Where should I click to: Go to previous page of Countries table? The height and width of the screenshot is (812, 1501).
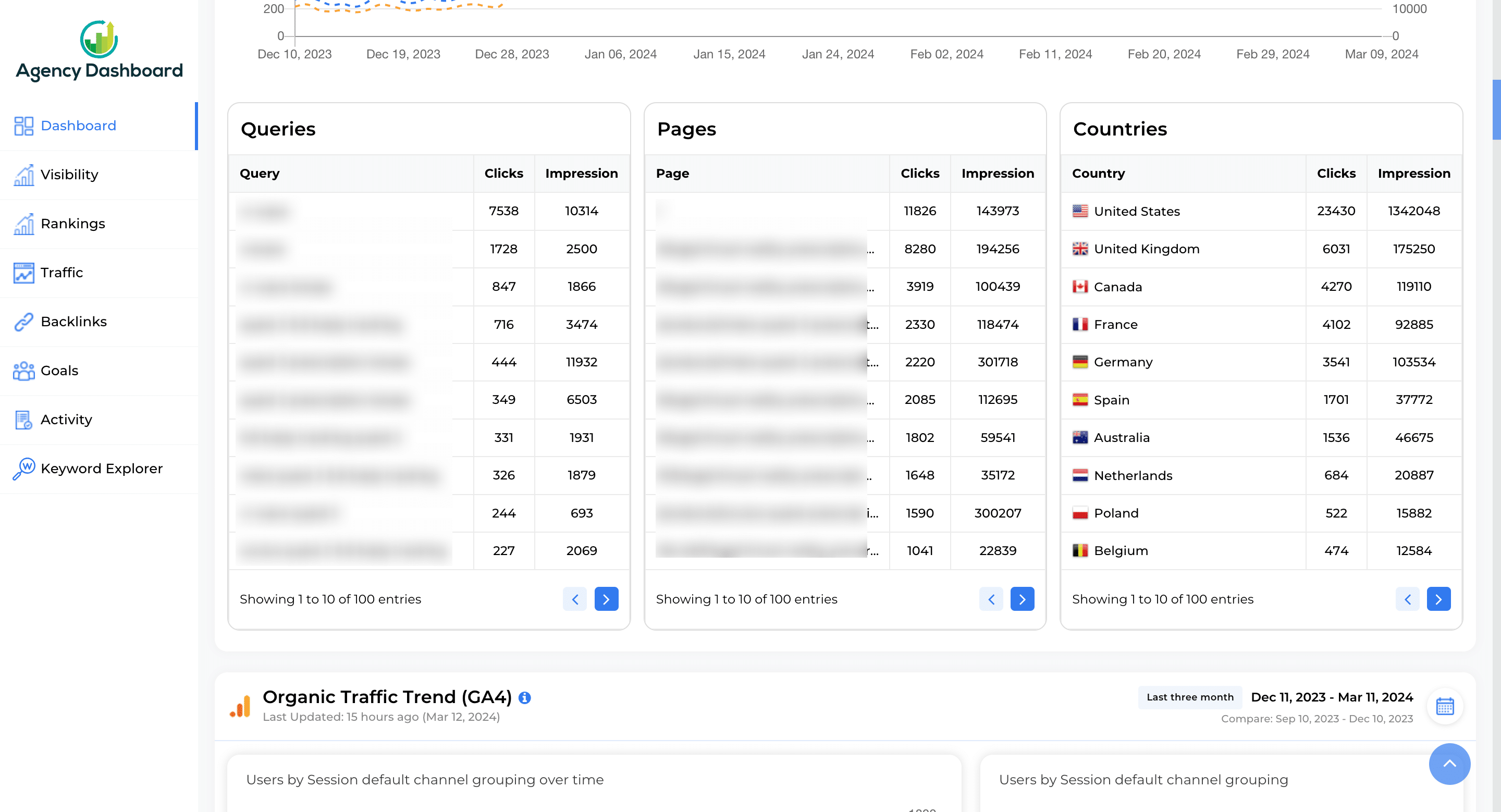click(1407, 599)
